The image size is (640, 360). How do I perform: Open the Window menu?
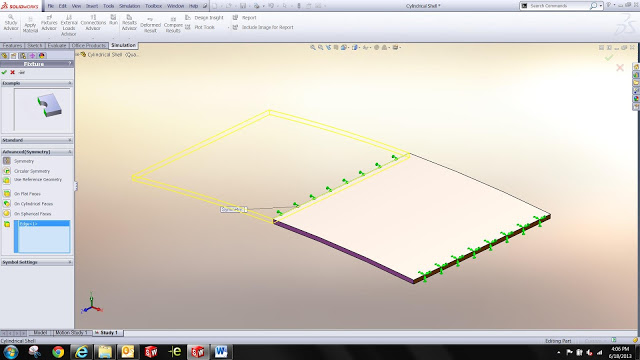176,6
